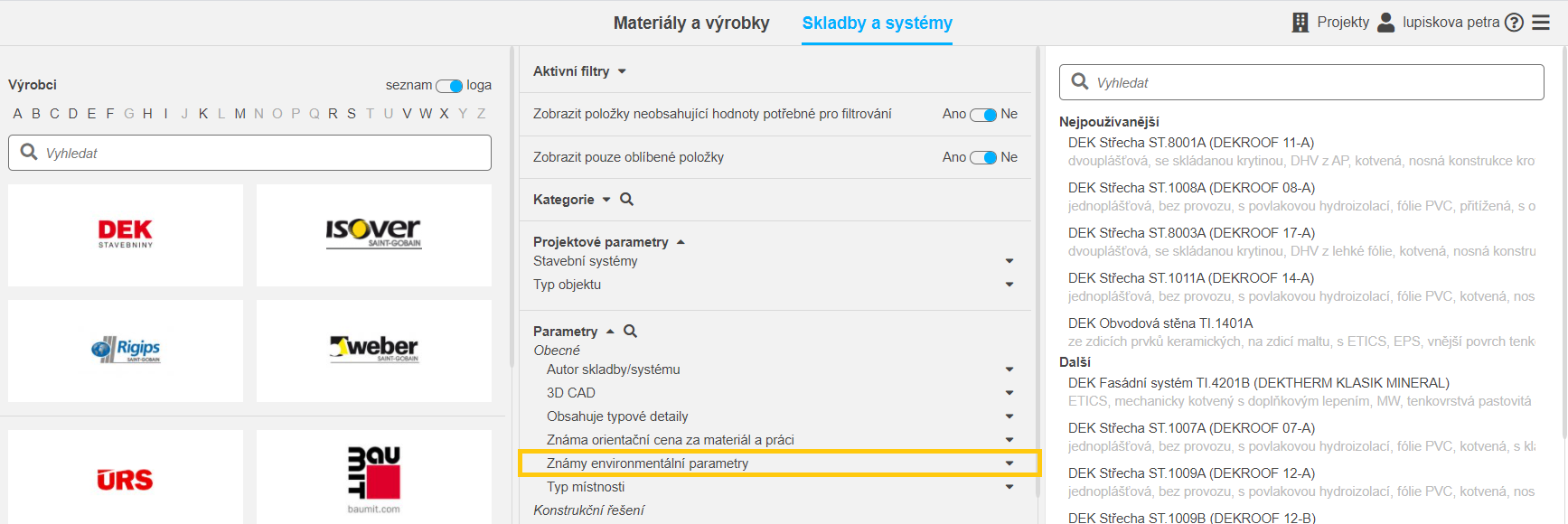
Task: Choose the Rigips manufacturer logo
Action: pos(126,351)
